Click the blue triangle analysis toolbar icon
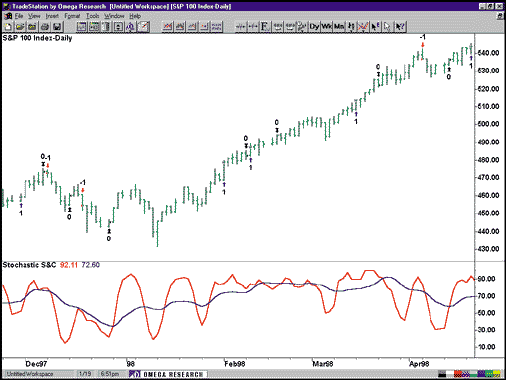The width and height of the screenshot is (506, 380). pyautogui.click(x=131, y=27)
